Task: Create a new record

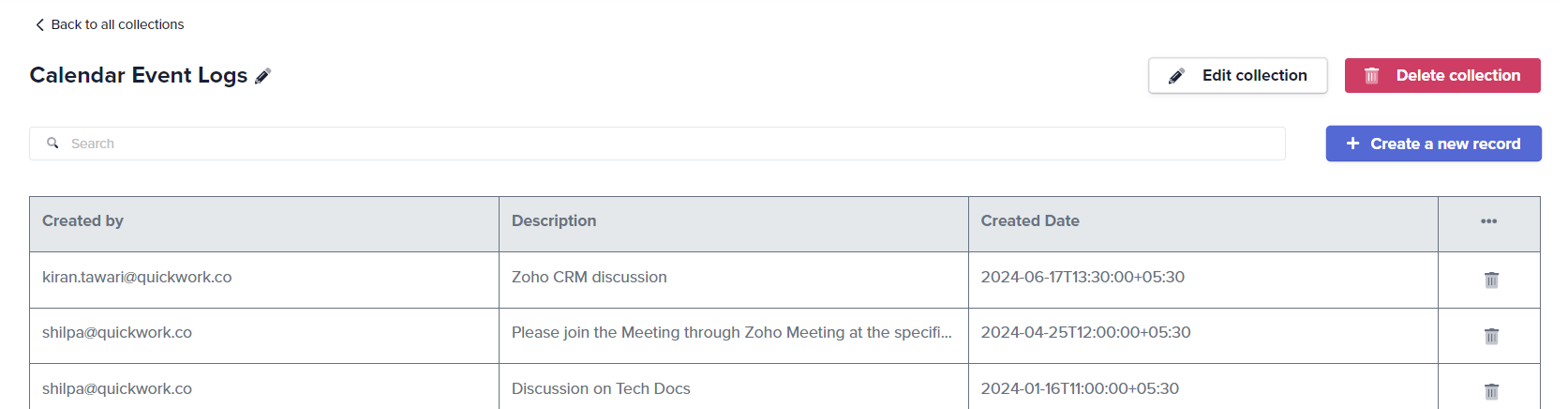Action: click(x=1433, y=144)
